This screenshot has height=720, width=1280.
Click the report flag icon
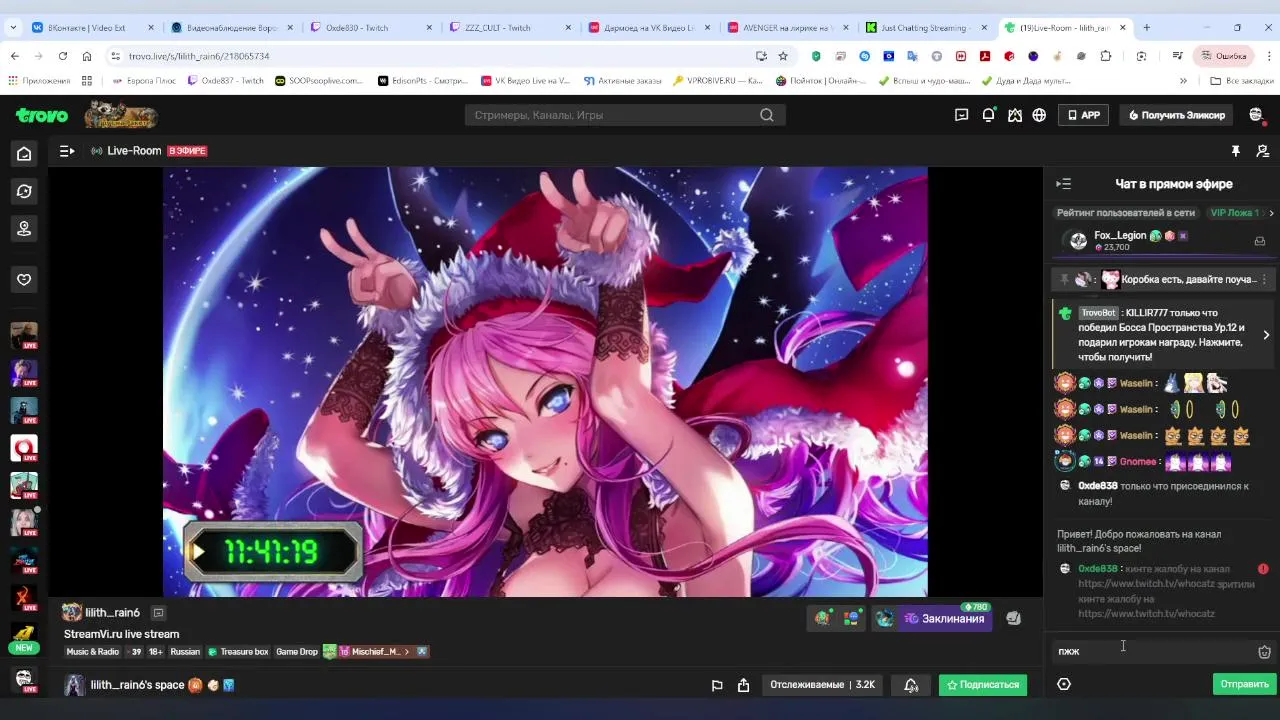pos(717,685)
